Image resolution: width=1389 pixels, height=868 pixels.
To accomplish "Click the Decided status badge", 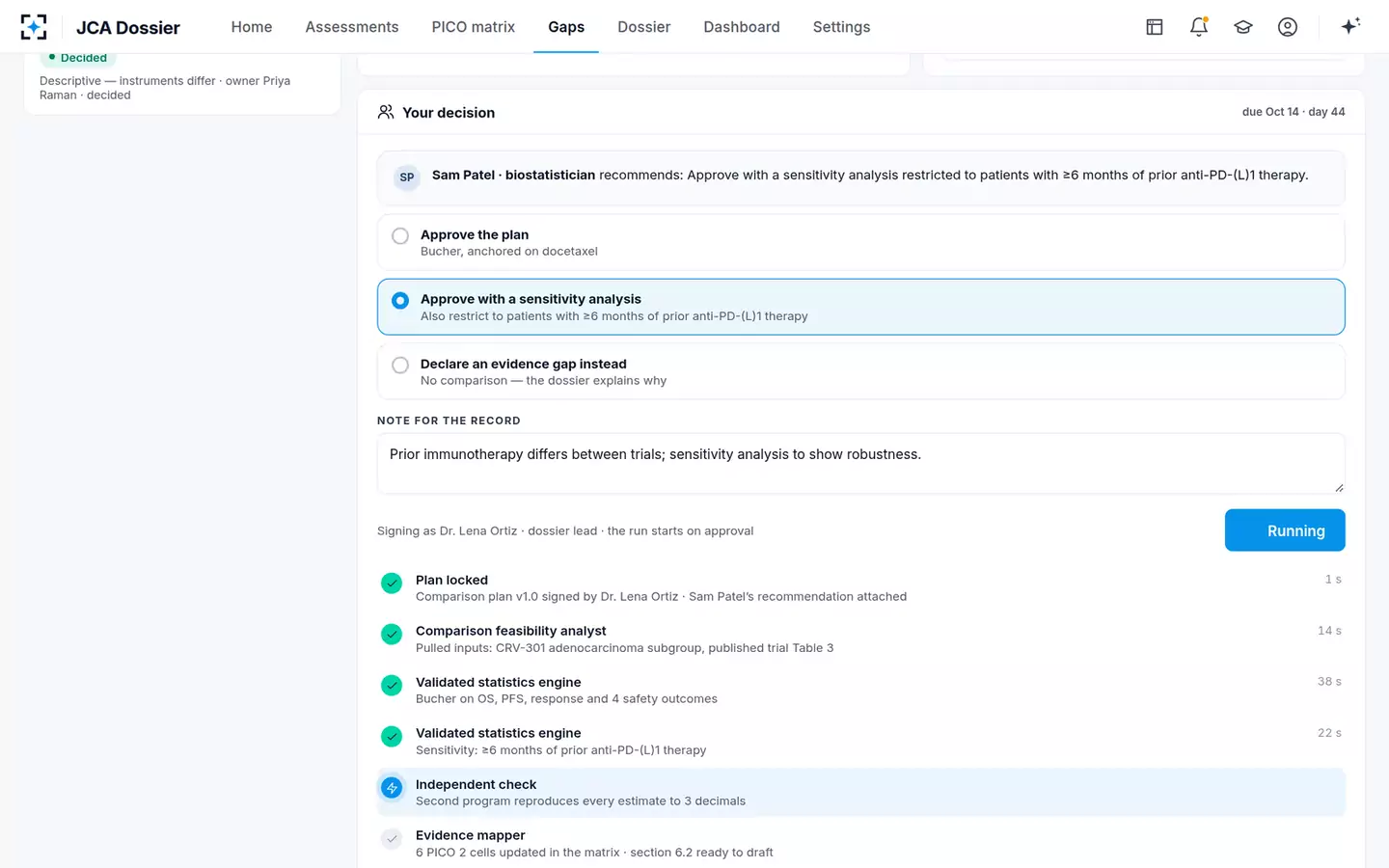I will 78,58.
